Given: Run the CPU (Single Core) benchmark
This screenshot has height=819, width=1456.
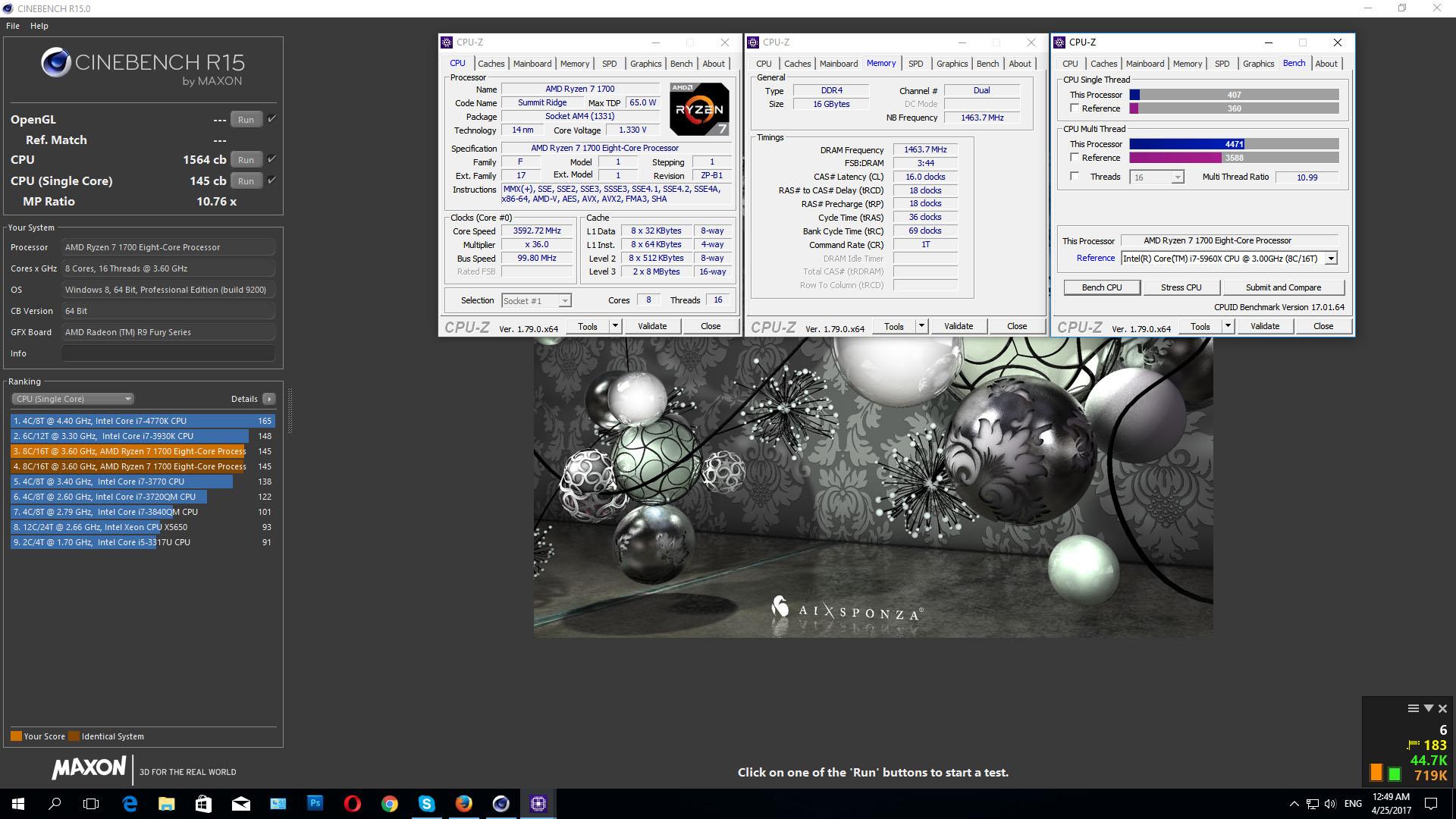Looking at the screenshot, I should (246, 181).
